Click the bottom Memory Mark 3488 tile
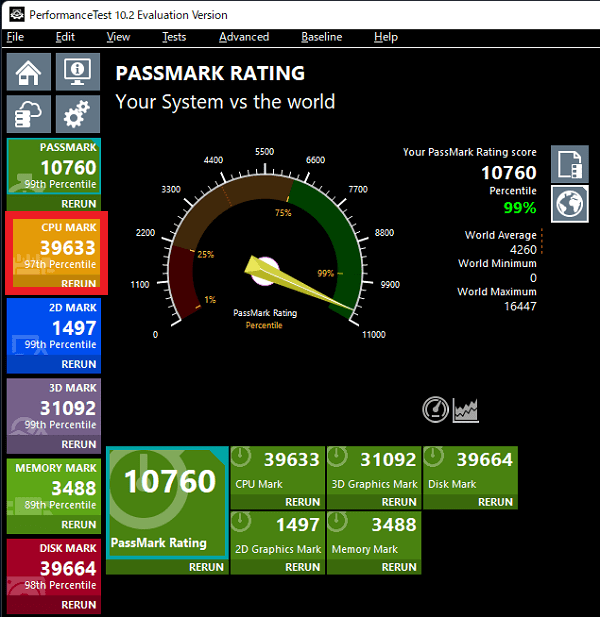This screenshot has height=617, width=600. coord(374,535)
